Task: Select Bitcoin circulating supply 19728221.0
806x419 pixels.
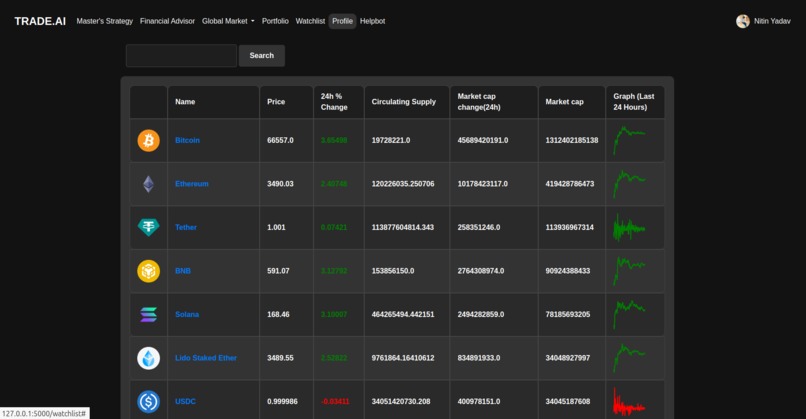Action: coord(391,140)
